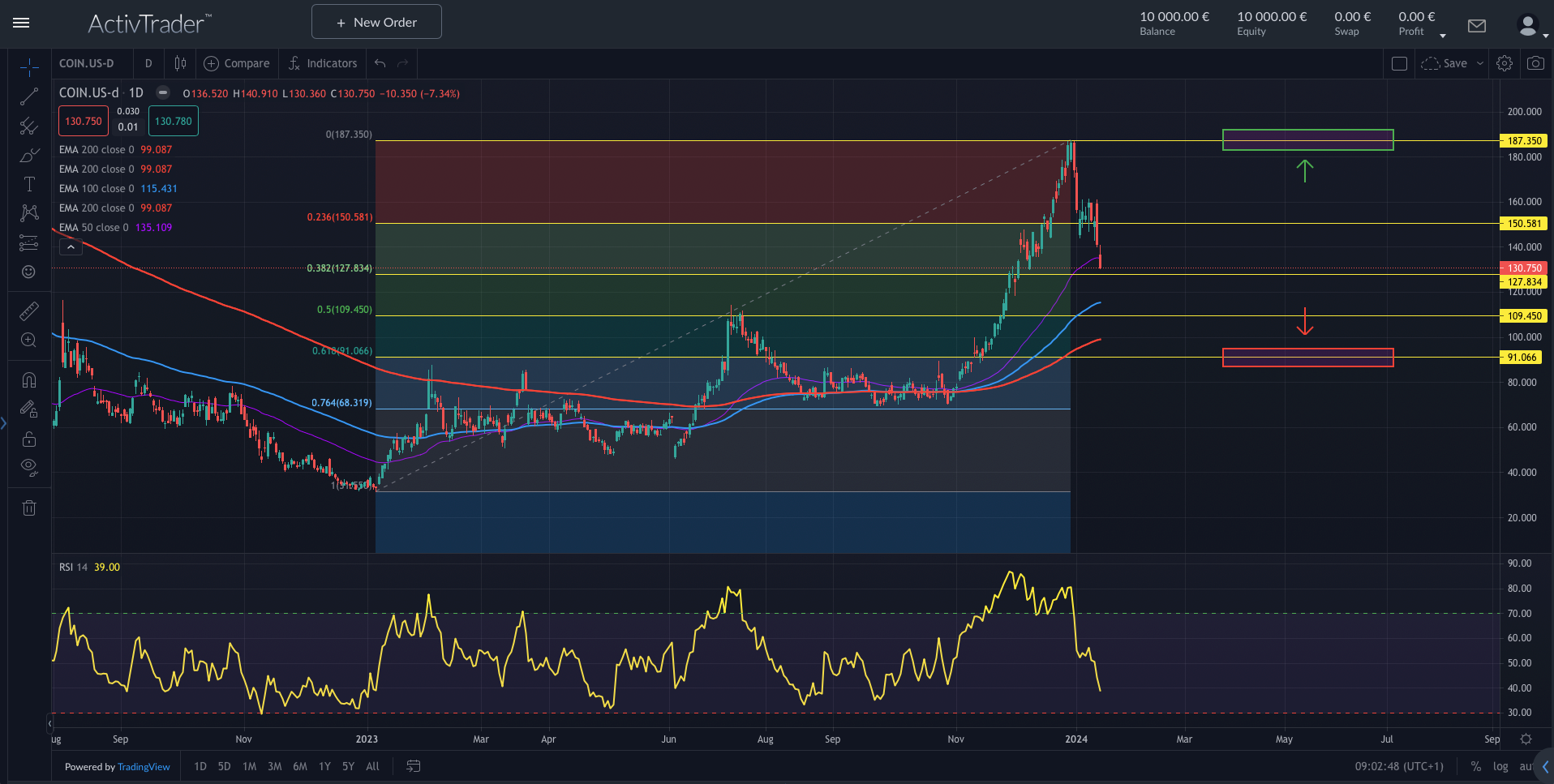
Task: Open the hamburger main menu
Action: (x=21, y=23)
